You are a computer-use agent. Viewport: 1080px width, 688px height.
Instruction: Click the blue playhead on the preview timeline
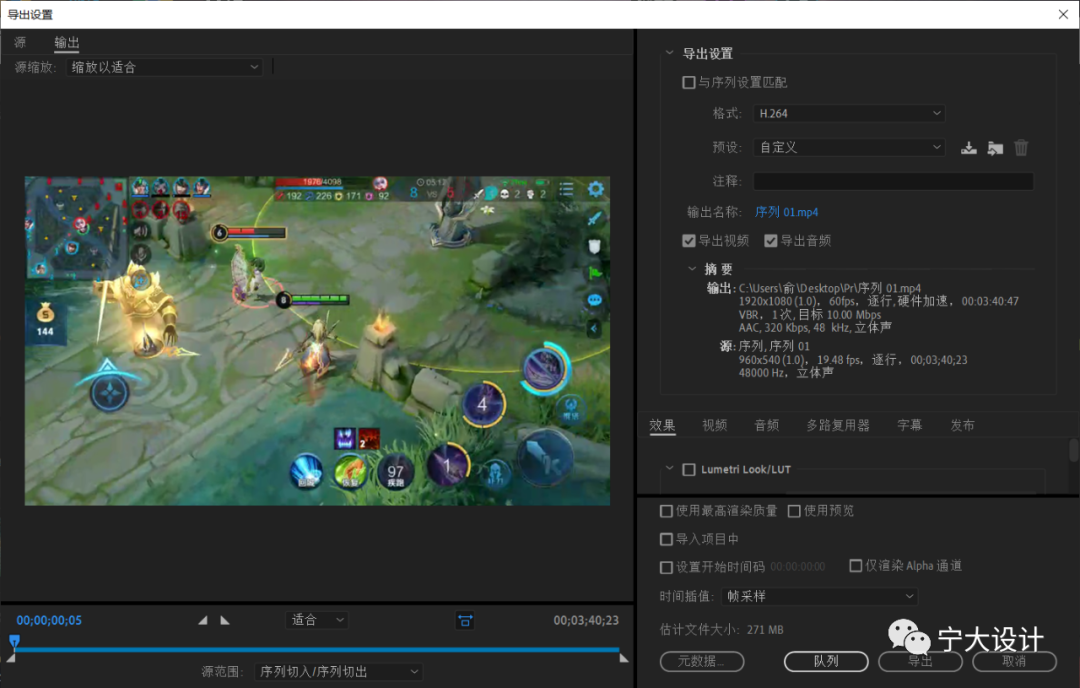pyautogui.click(x=14, y=642)
